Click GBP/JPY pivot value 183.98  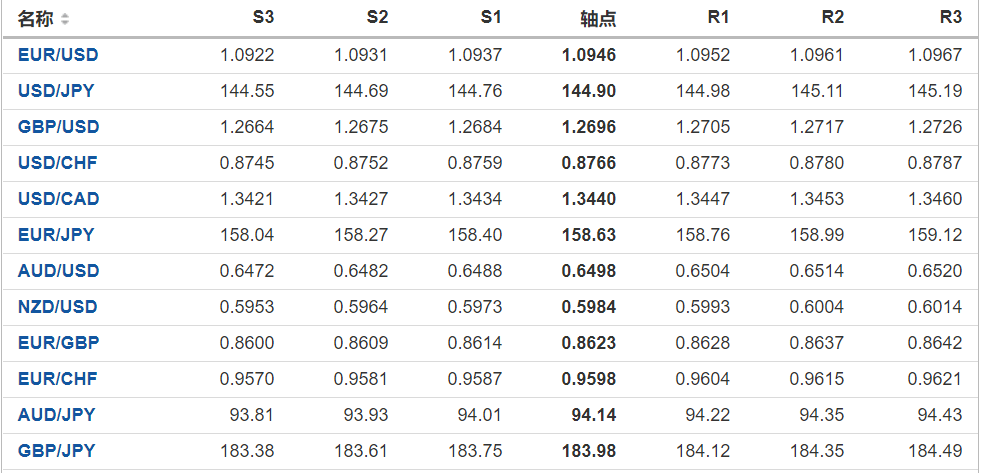[589, 451]
